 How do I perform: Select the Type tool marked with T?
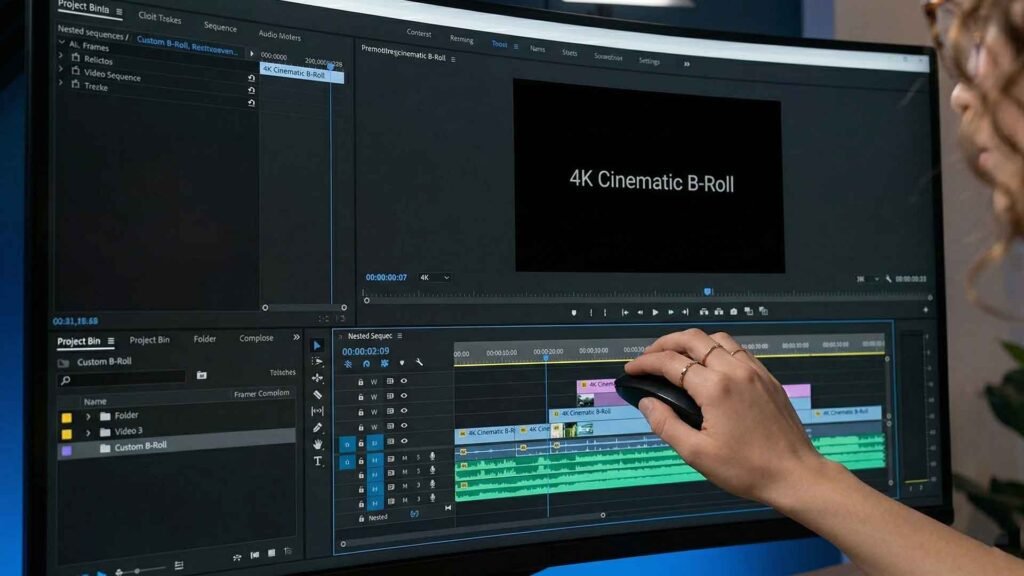(318, 462)
